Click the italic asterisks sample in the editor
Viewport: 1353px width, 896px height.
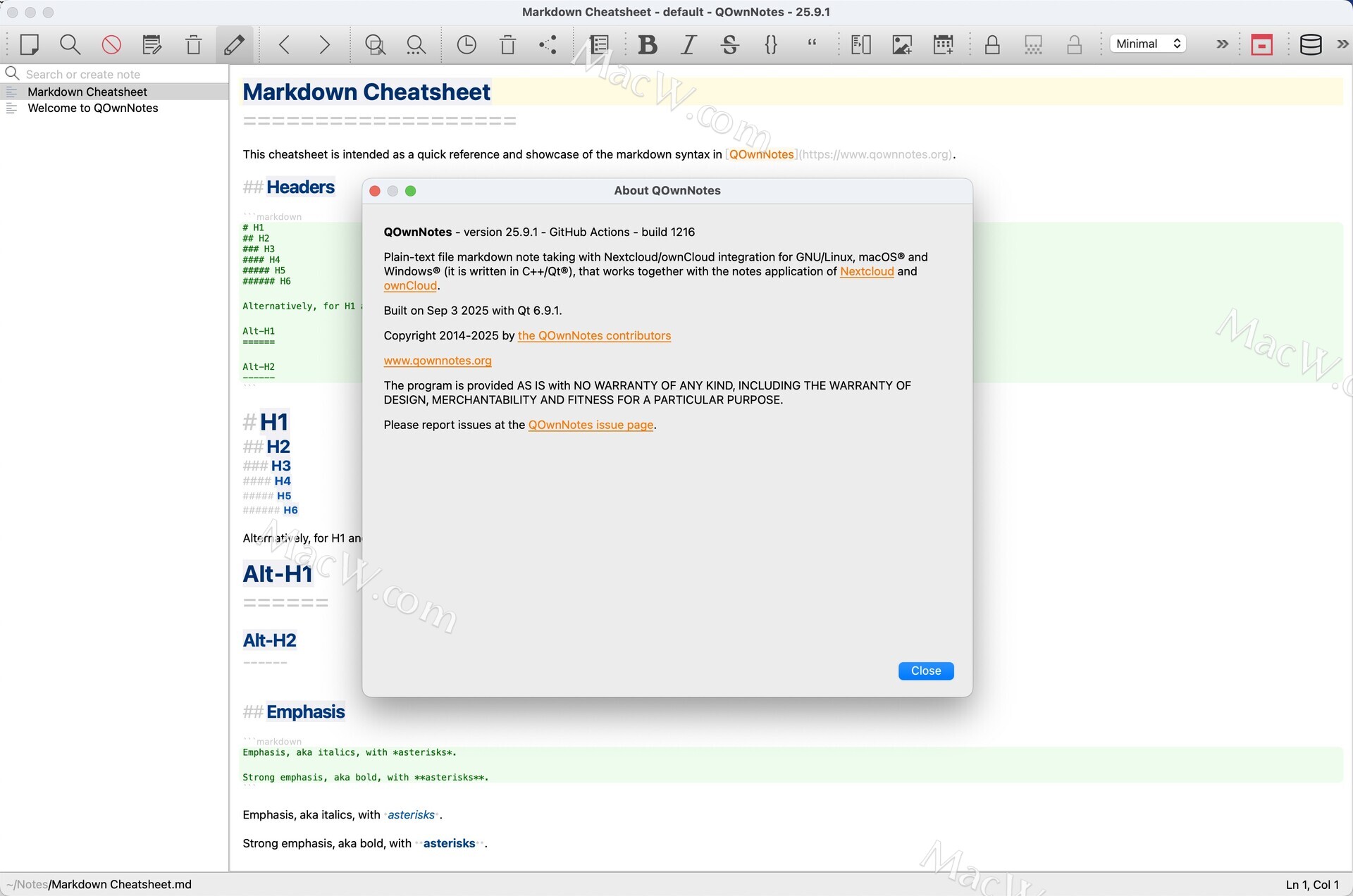click(412, 814)
